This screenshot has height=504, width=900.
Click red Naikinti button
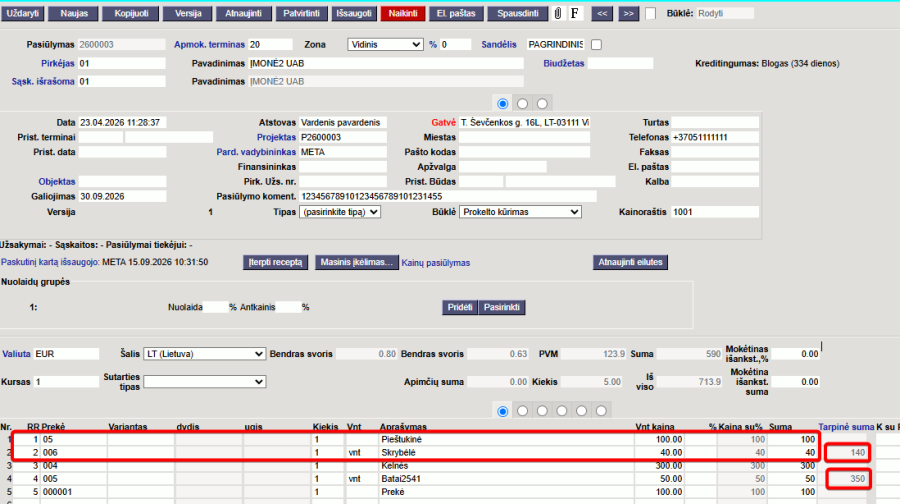coord(403,13)
